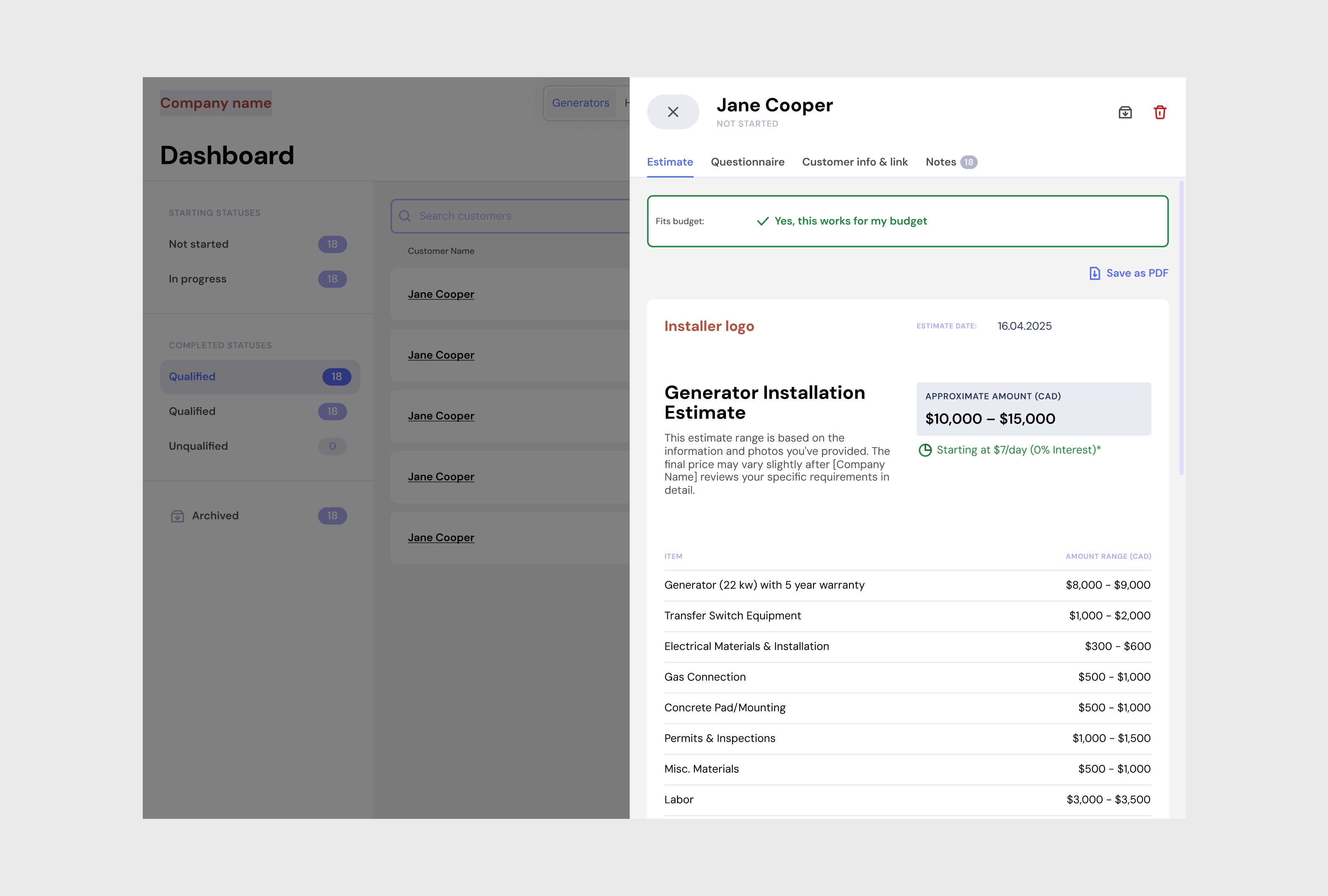Click the $1,000 – $1,500 permits amount

[1111, 738]
